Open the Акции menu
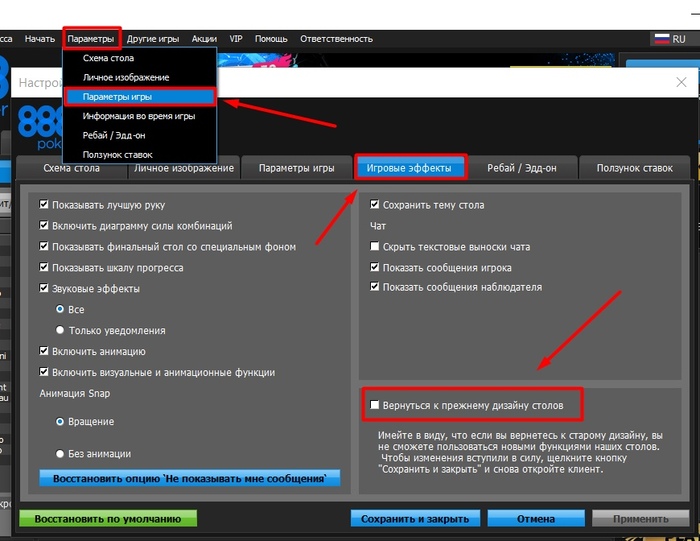Viewport: 700px width, 541px height. pos(204,39)
